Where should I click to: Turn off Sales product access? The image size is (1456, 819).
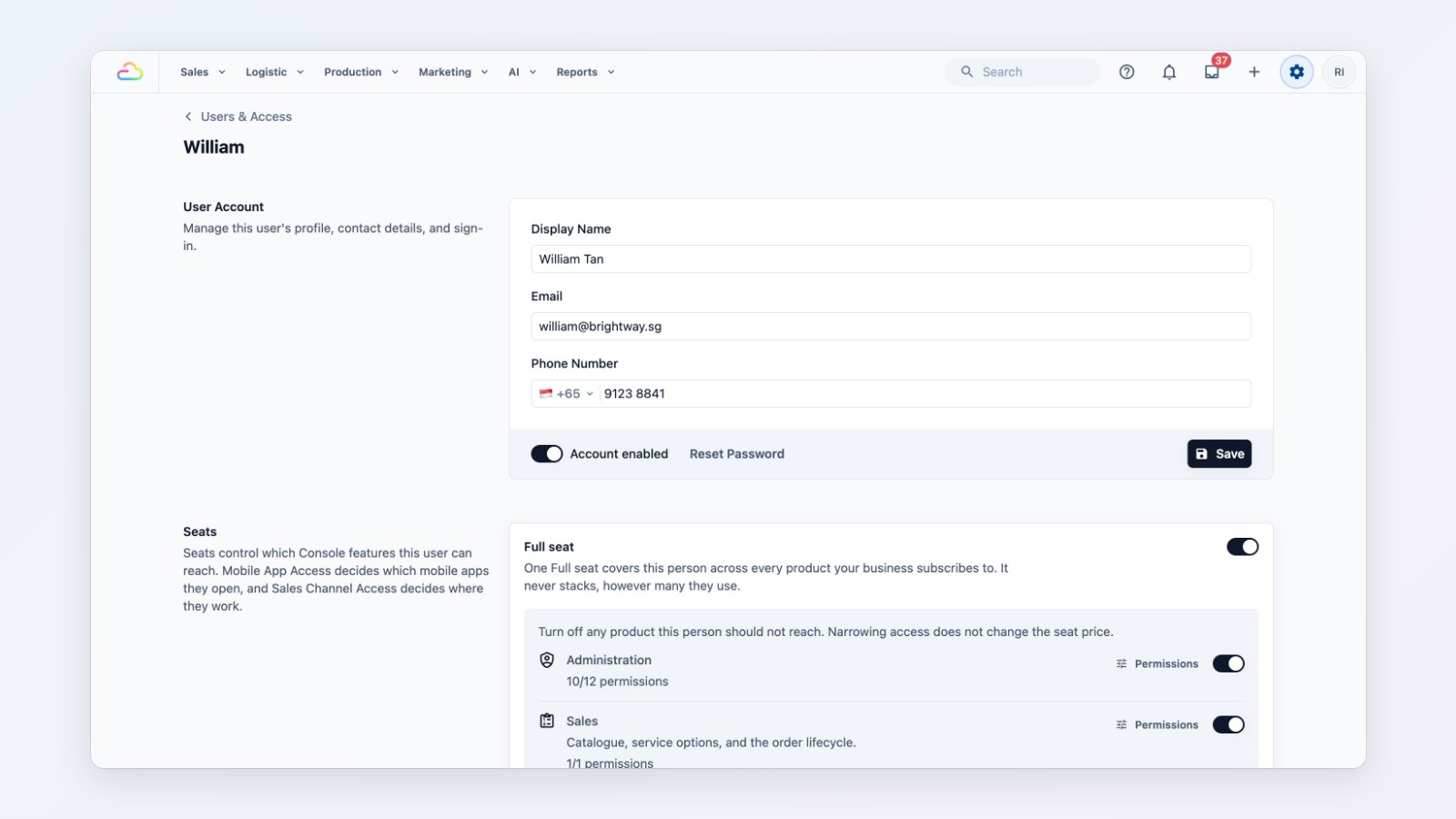coord(1228,725)
